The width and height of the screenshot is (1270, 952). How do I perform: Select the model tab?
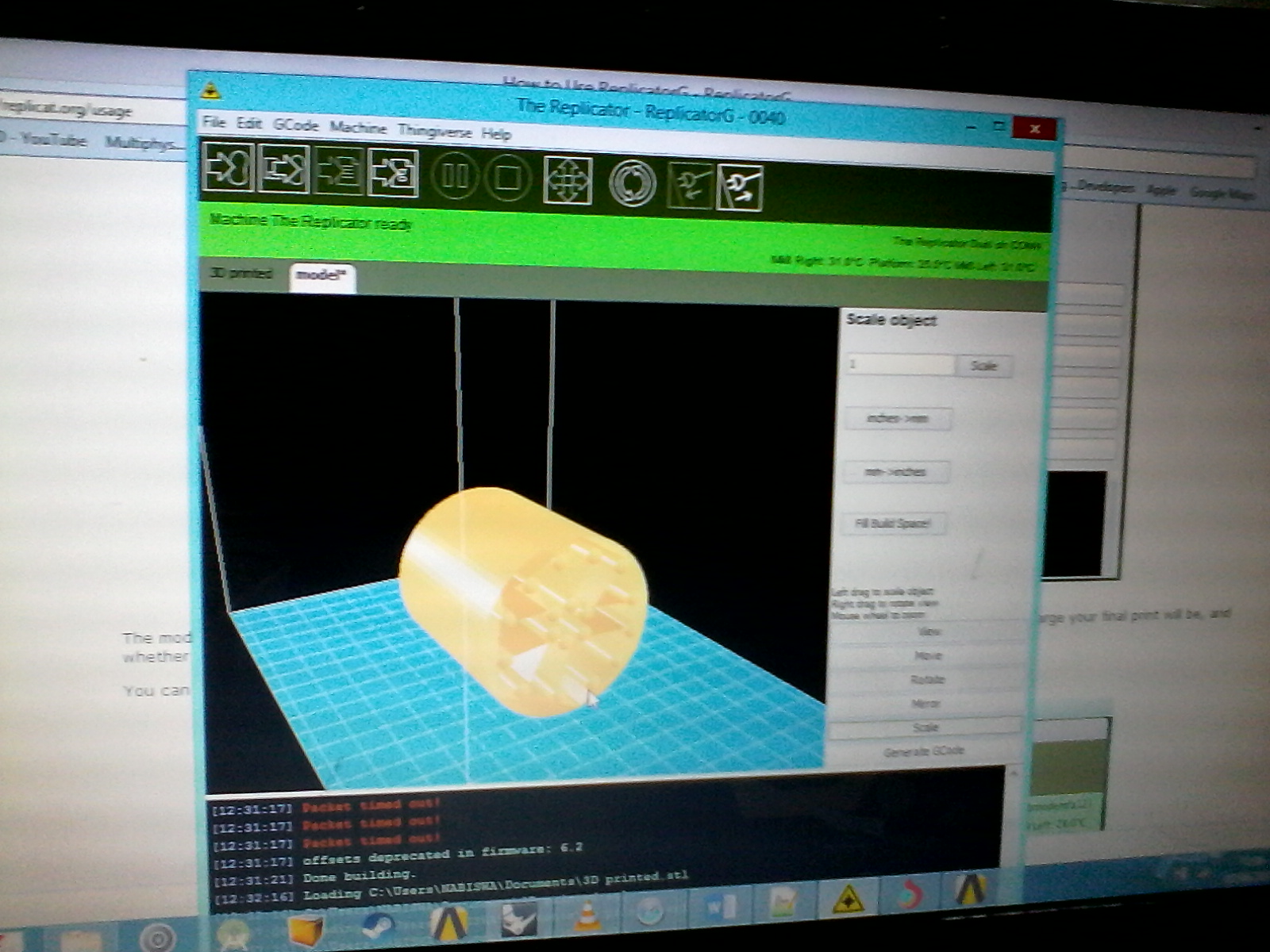(x=321, y=276)
